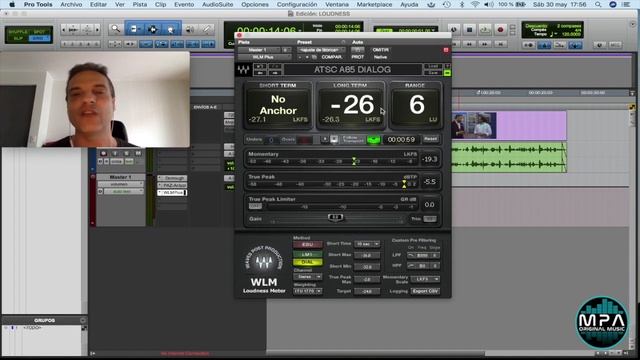
Task: Open the Short Time dropdown
Action: (x=367, y=244)
